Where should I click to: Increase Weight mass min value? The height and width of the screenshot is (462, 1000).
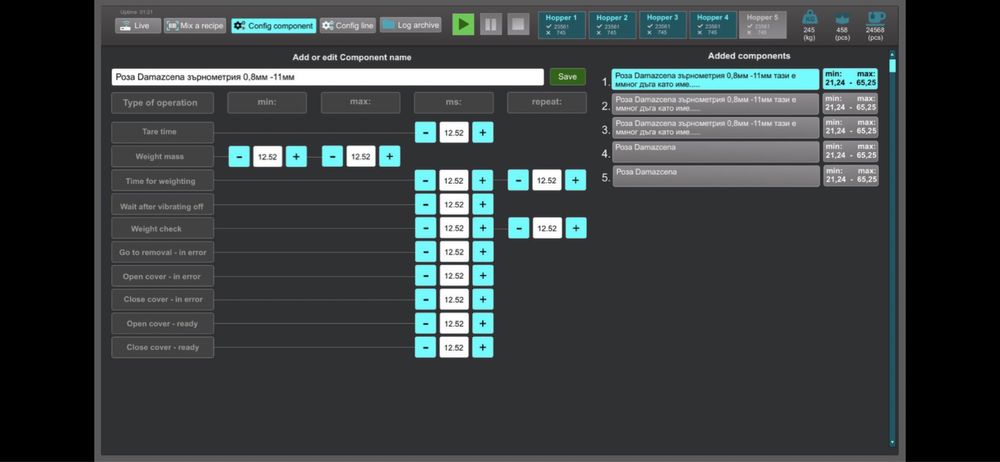click(x=296, y=156)
